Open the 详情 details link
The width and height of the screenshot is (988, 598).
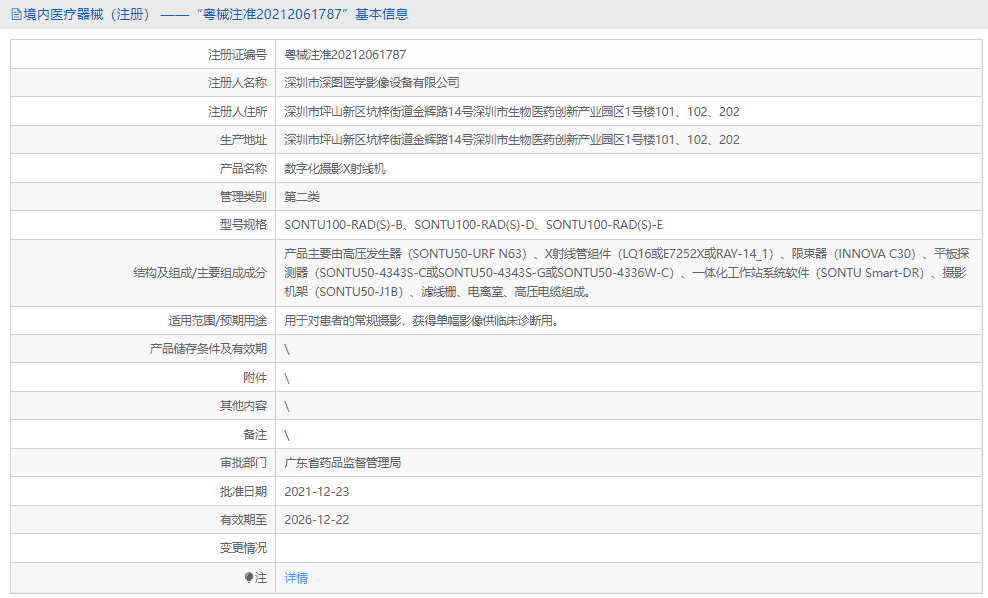coord(296,577)
